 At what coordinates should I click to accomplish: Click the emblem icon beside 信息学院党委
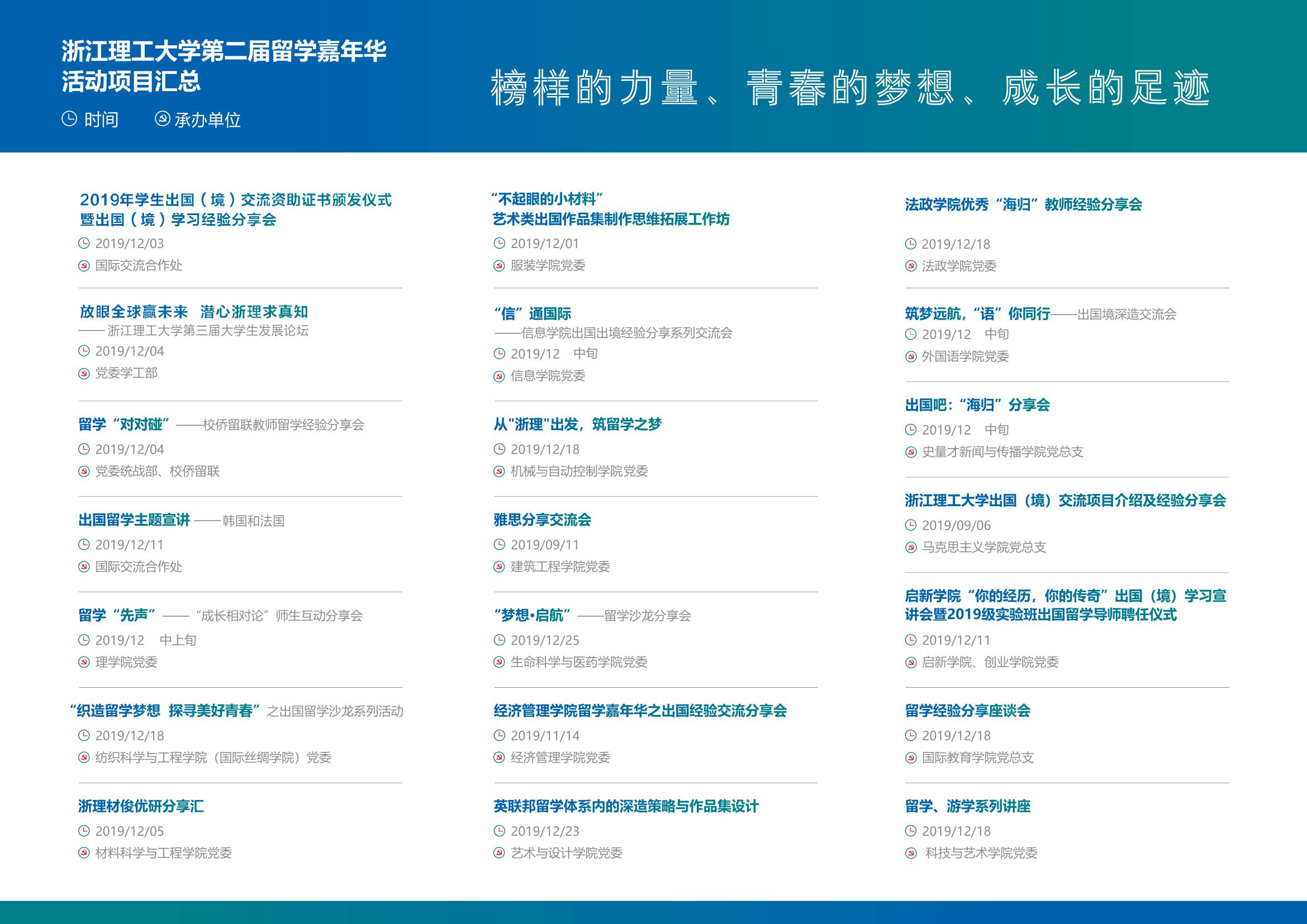point(499,376)
